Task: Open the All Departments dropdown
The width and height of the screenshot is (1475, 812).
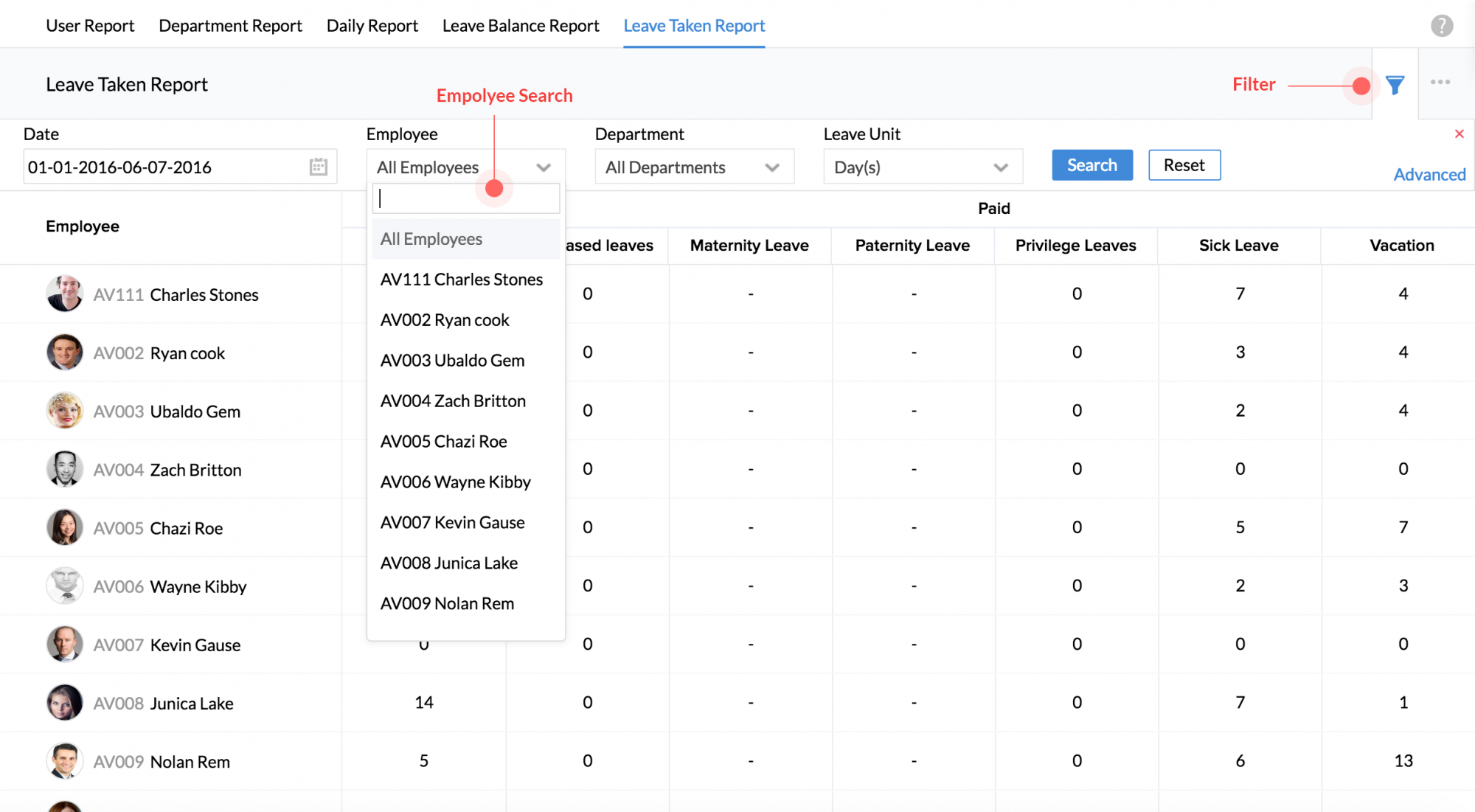Action: click(694, 167)
